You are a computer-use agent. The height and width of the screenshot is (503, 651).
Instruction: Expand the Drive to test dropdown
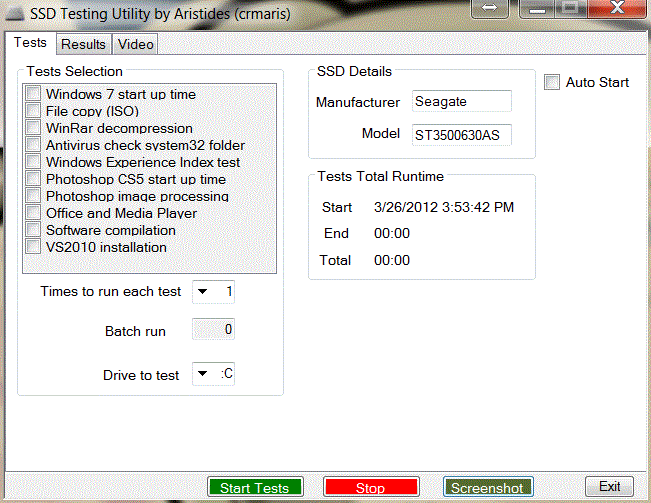point(203,375)
